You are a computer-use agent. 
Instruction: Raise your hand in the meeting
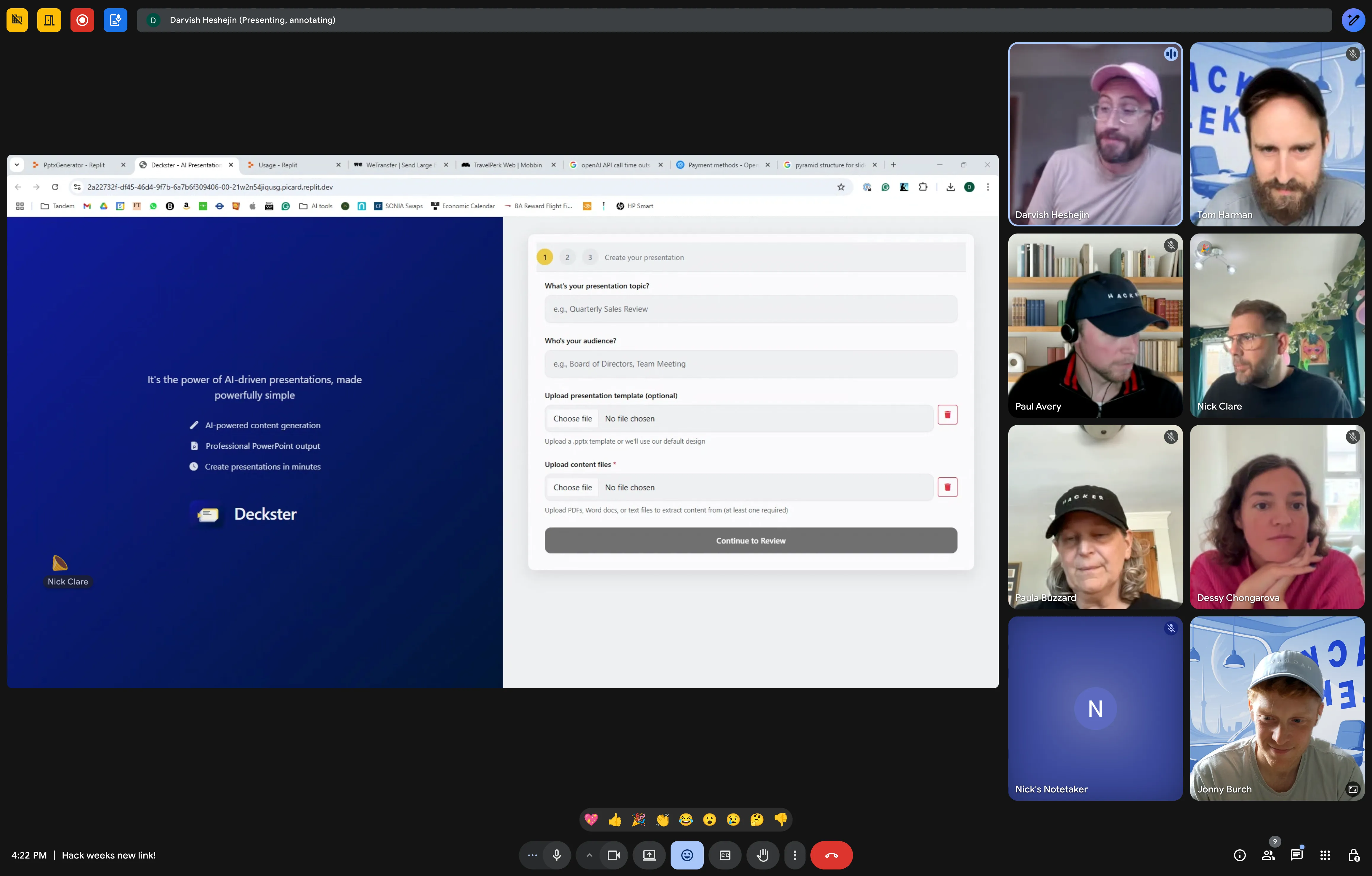(762, 855)
